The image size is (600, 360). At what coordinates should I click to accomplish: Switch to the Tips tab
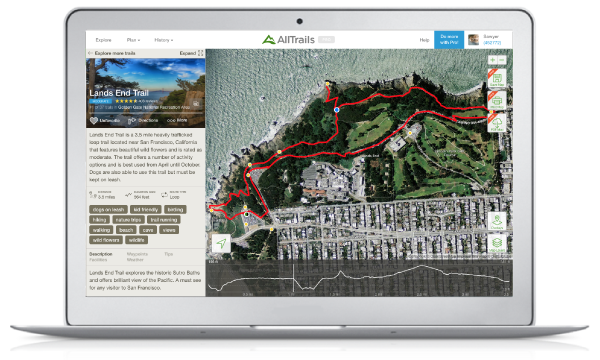tap(169, 254)
